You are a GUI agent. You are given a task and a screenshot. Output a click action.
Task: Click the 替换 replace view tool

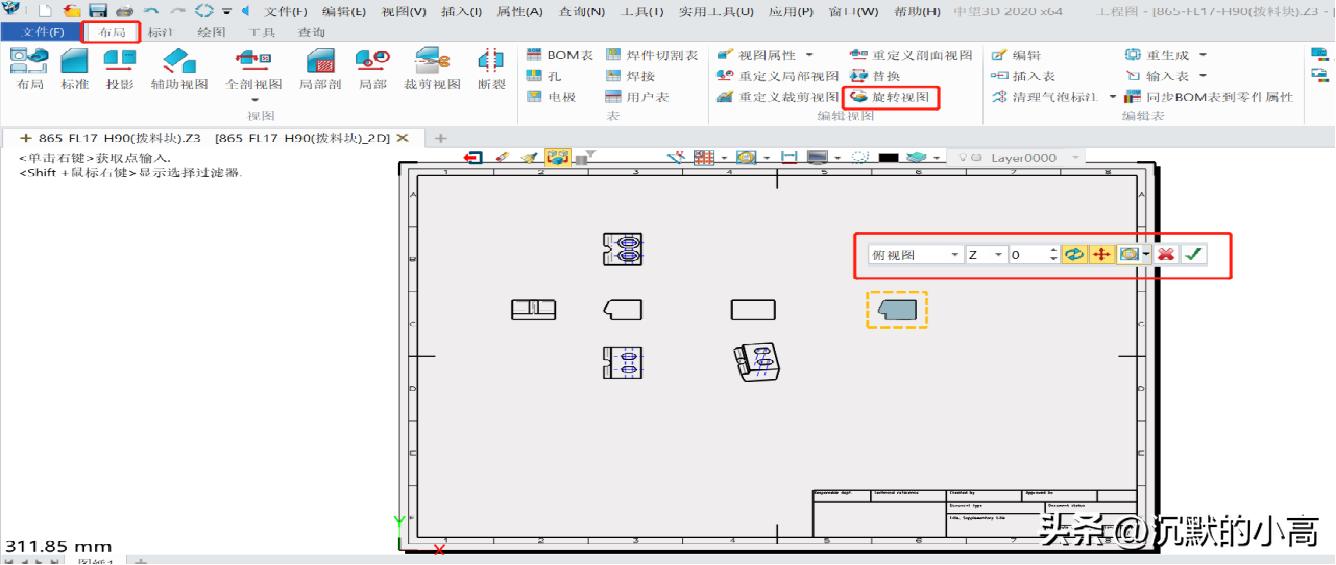coord(875,76)
